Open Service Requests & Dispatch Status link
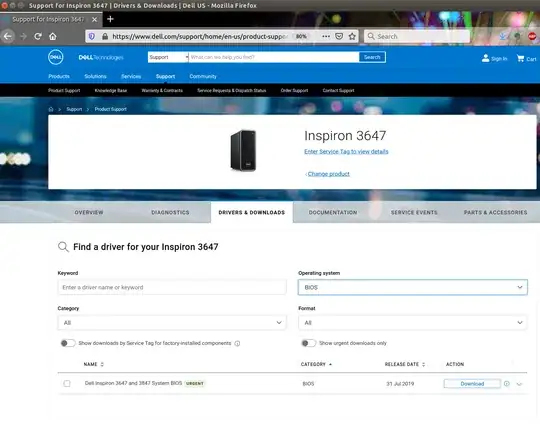Screen dimensions: 540x424 232,90
